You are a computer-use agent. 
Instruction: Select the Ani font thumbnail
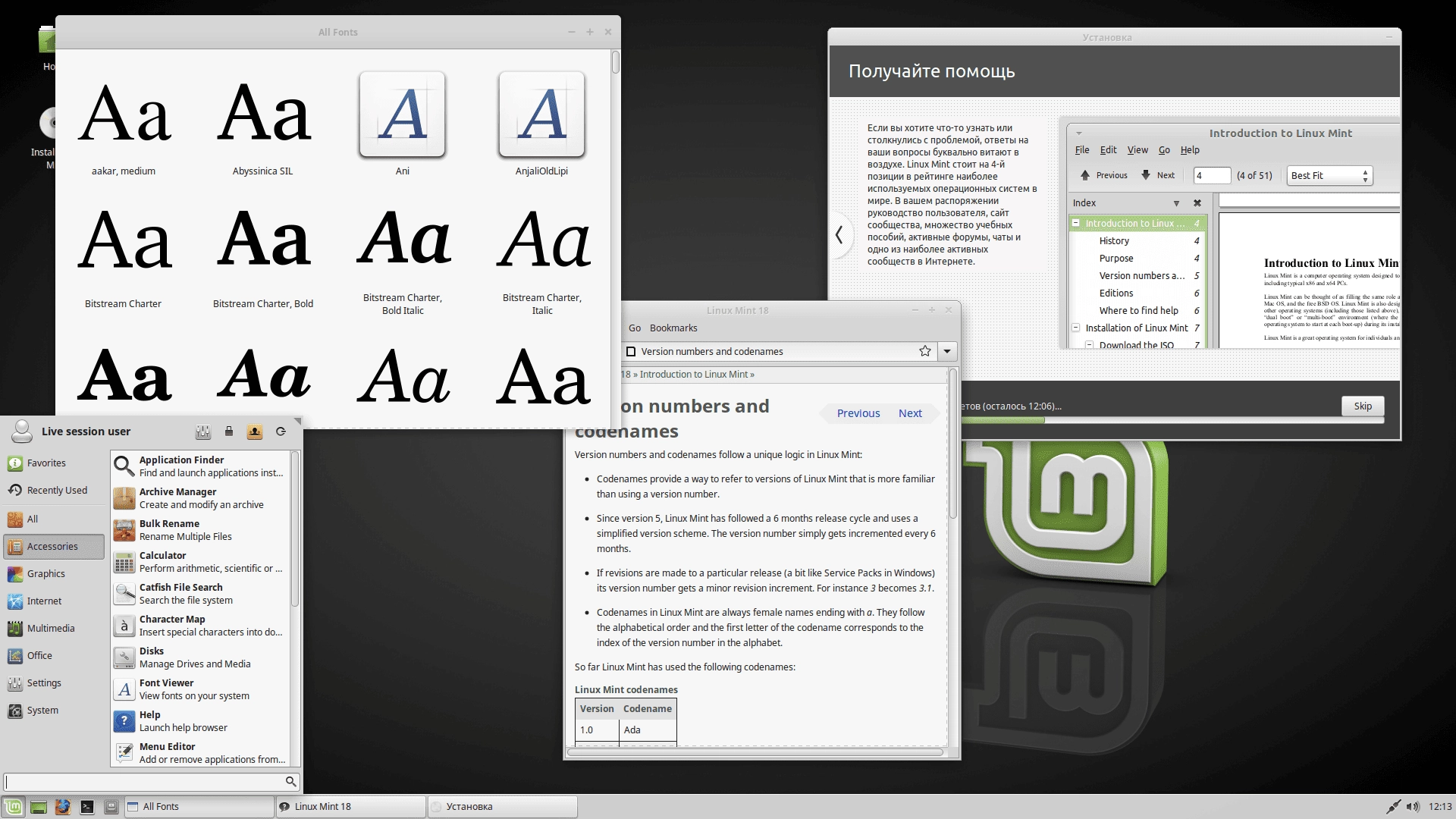pos(403,114)
